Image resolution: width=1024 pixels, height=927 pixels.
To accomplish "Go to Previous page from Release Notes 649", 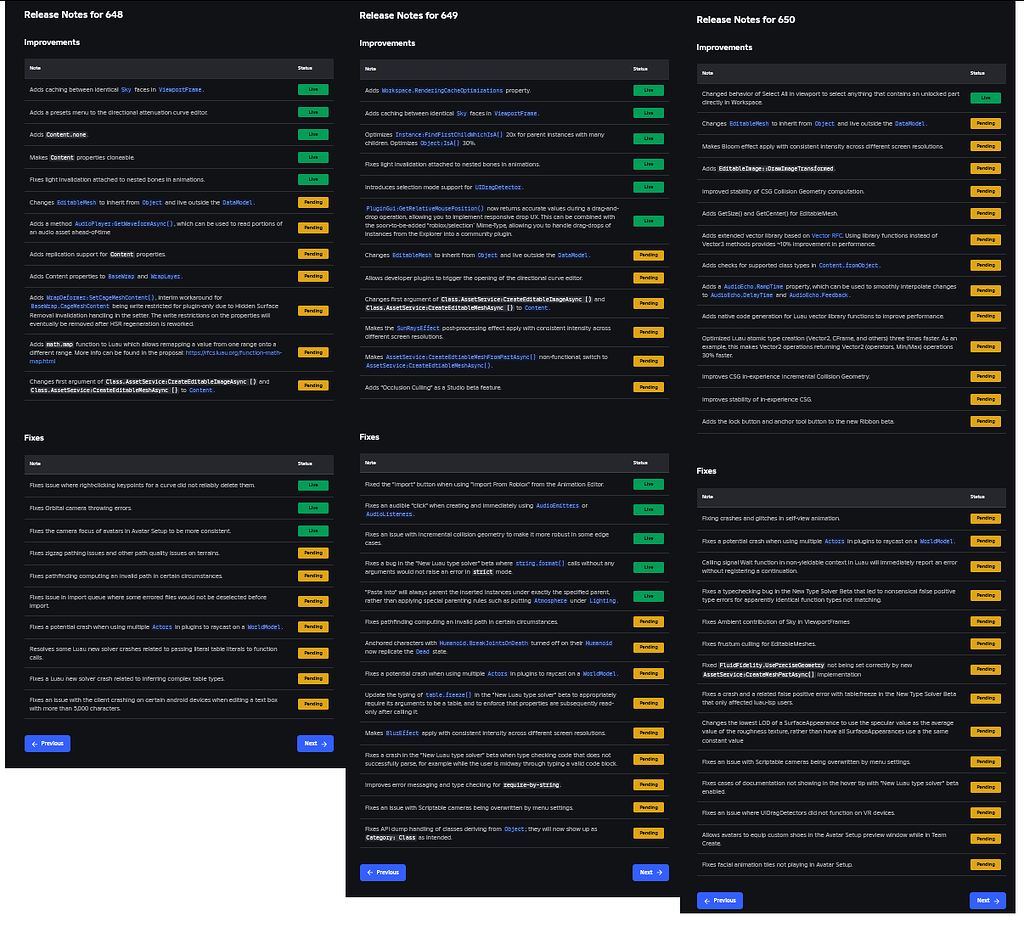I will (383, 872).
